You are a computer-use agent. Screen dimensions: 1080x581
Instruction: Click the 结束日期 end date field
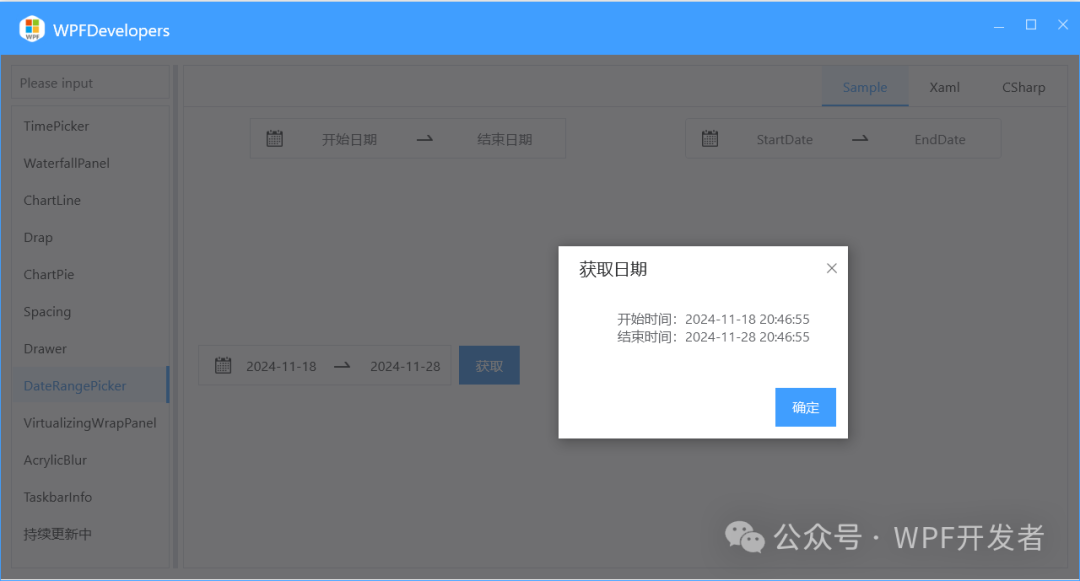point(504,139)
